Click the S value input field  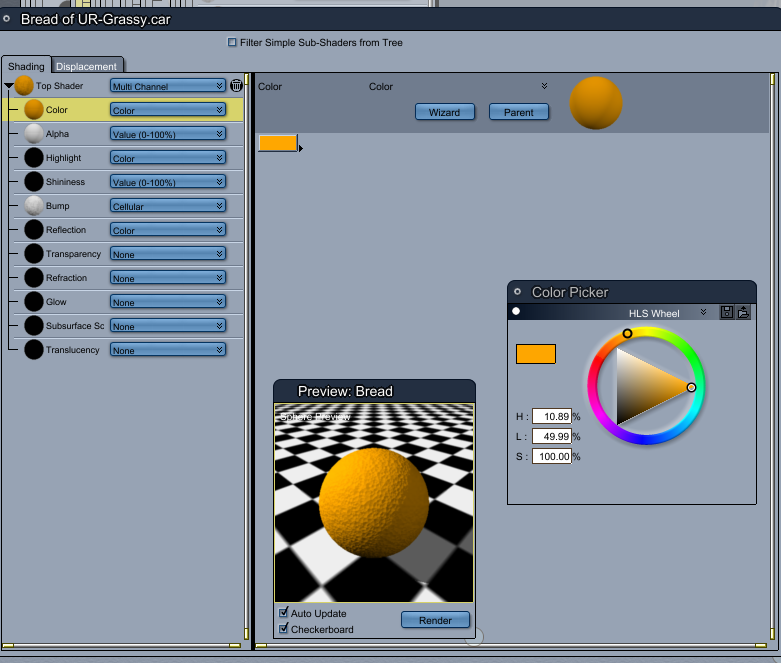click(551, 456)
